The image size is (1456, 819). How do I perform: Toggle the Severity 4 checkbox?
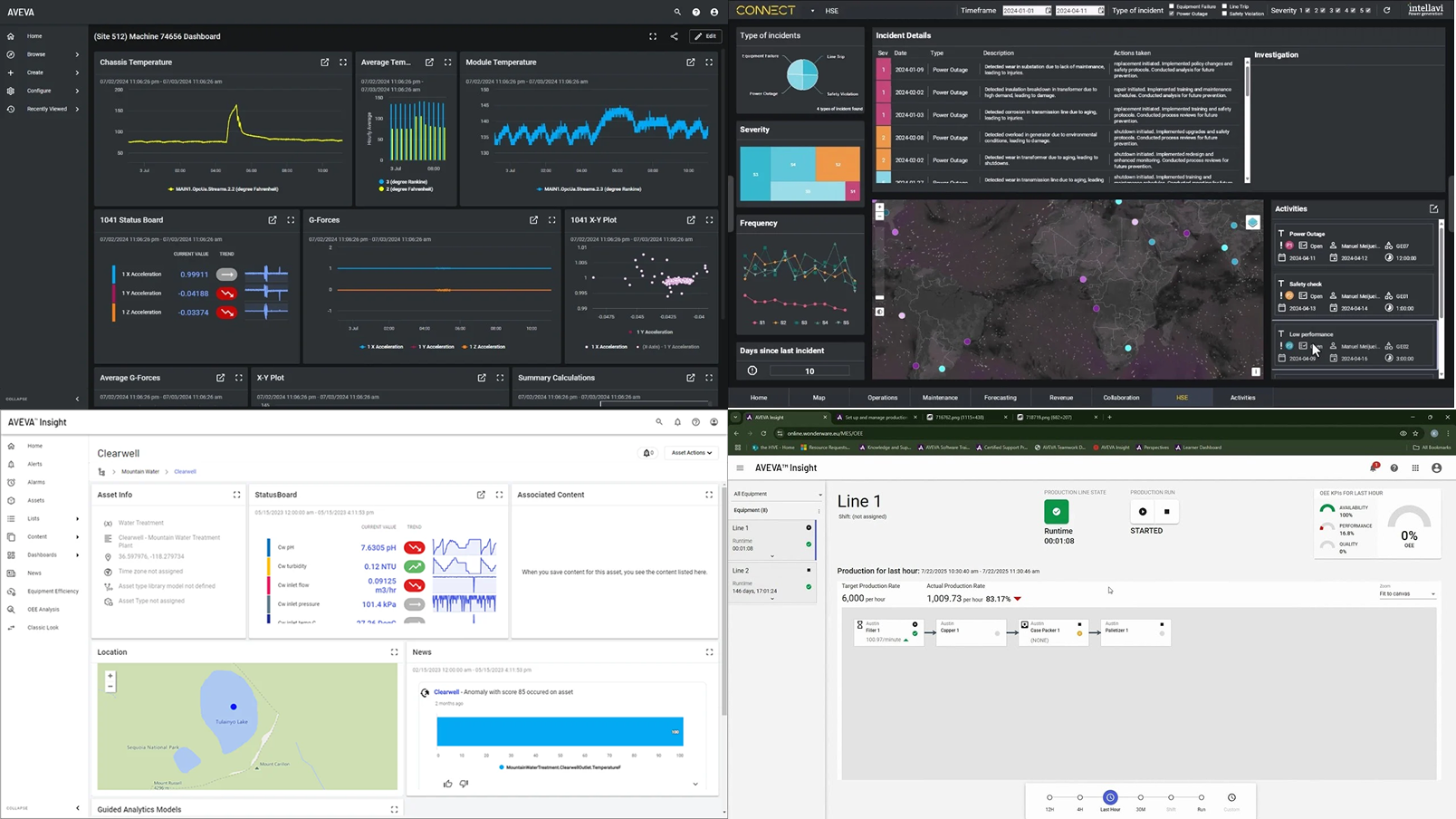(x=1353, y=10)
